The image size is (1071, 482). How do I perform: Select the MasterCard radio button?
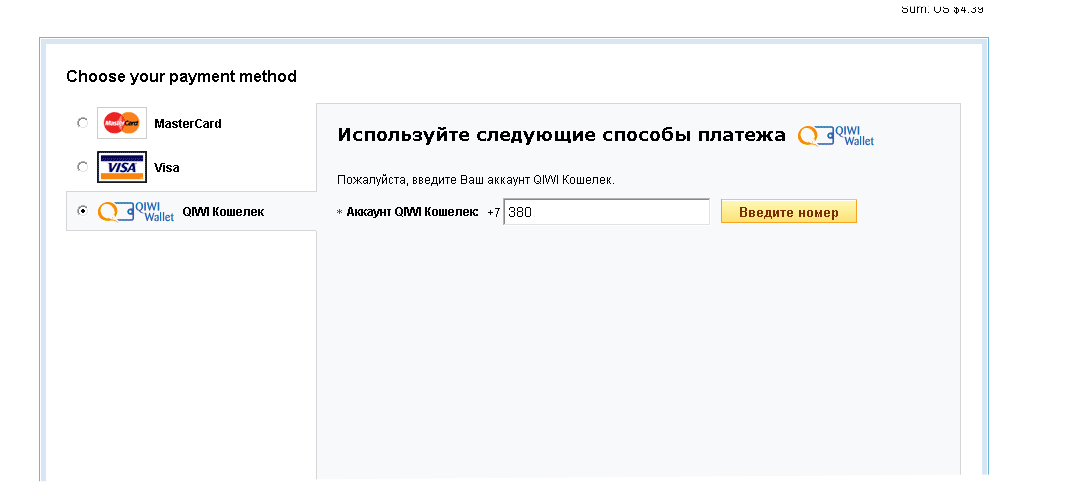pos(83,123)
